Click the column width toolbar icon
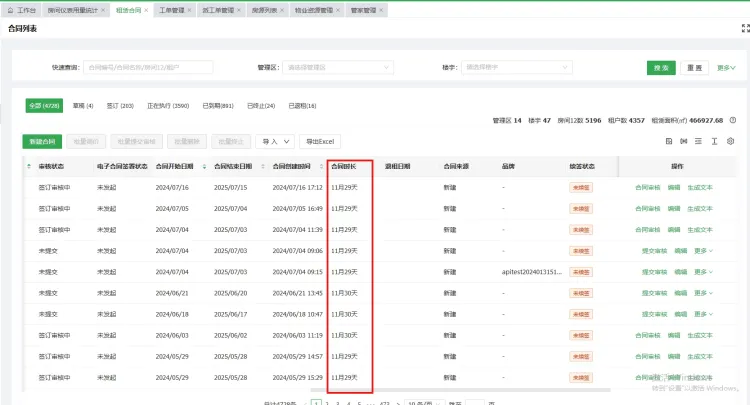The image size is (750, 405). pos(684,142)
